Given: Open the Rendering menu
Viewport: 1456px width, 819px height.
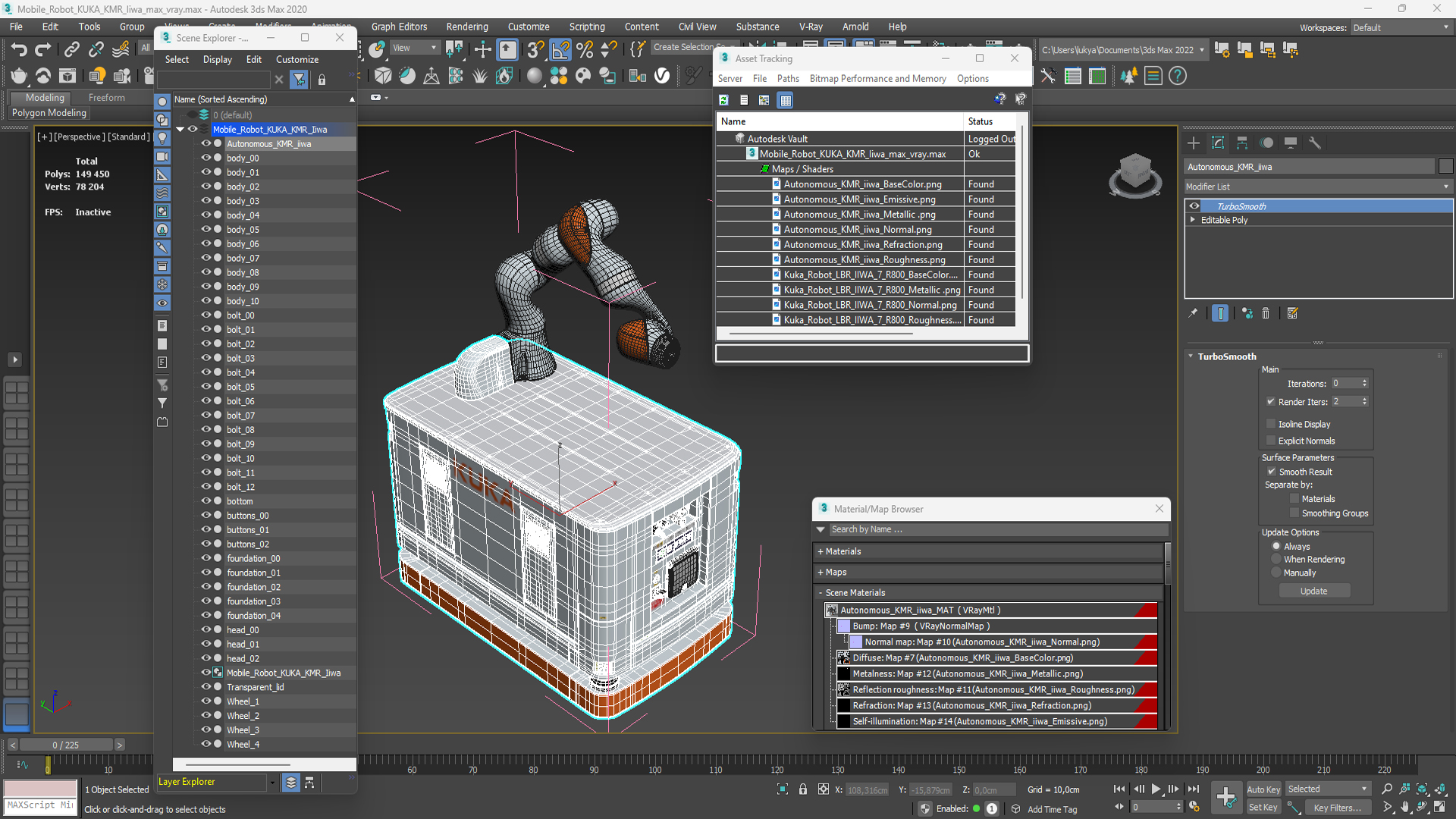Looking at the screenshot, I should (x=467, y=27).
